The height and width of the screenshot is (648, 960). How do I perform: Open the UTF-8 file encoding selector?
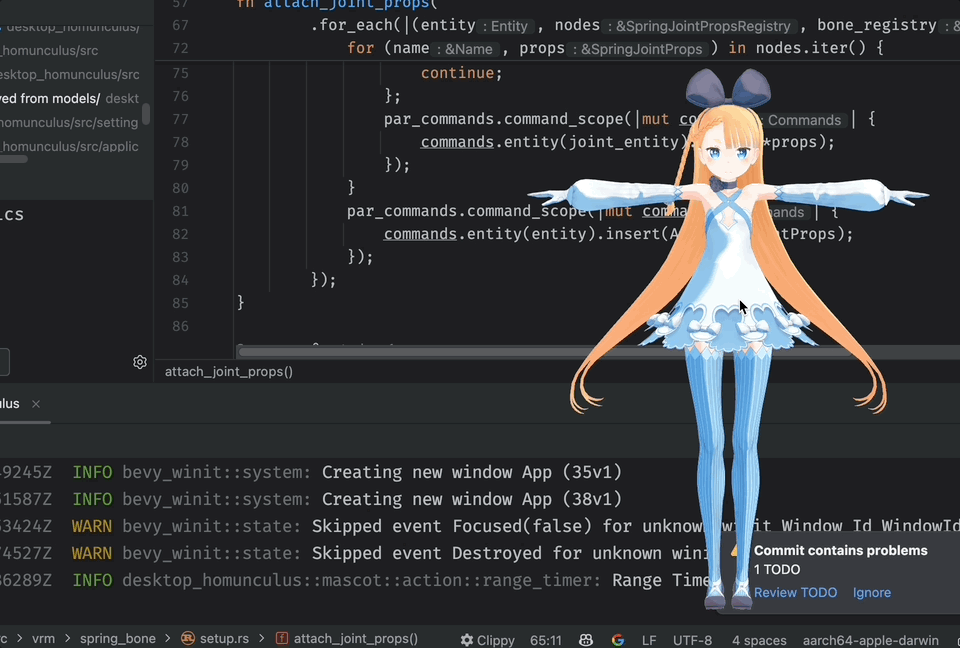point(692,640)
